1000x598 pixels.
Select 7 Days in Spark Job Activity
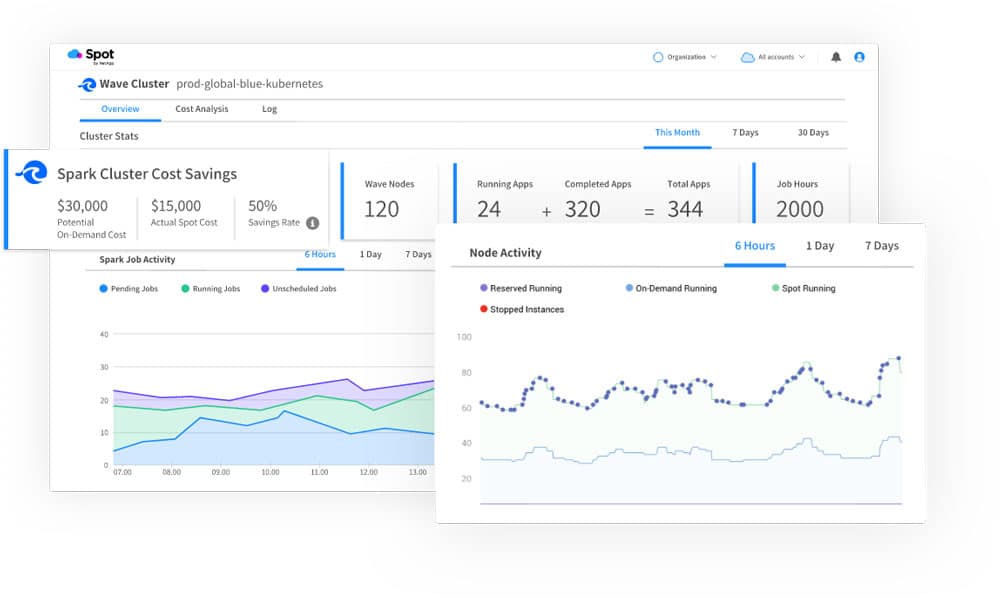[x=418, y=254]
